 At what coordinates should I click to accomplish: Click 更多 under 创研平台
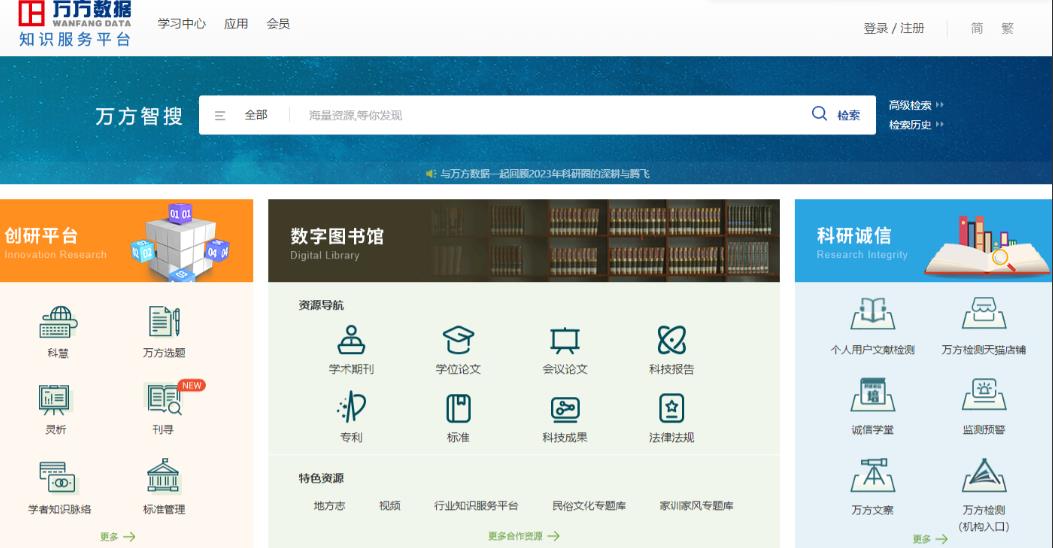[118, 537]
